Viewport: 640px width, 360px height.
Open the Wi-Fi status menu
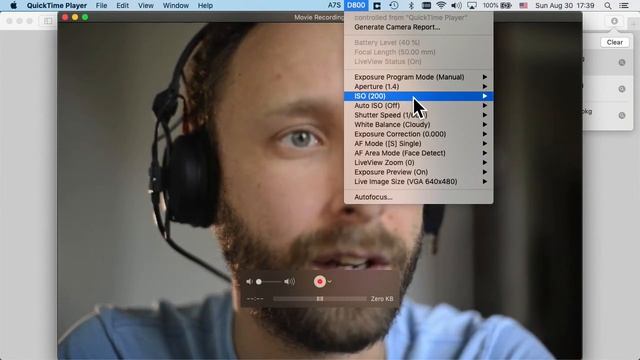click(441, 5)
